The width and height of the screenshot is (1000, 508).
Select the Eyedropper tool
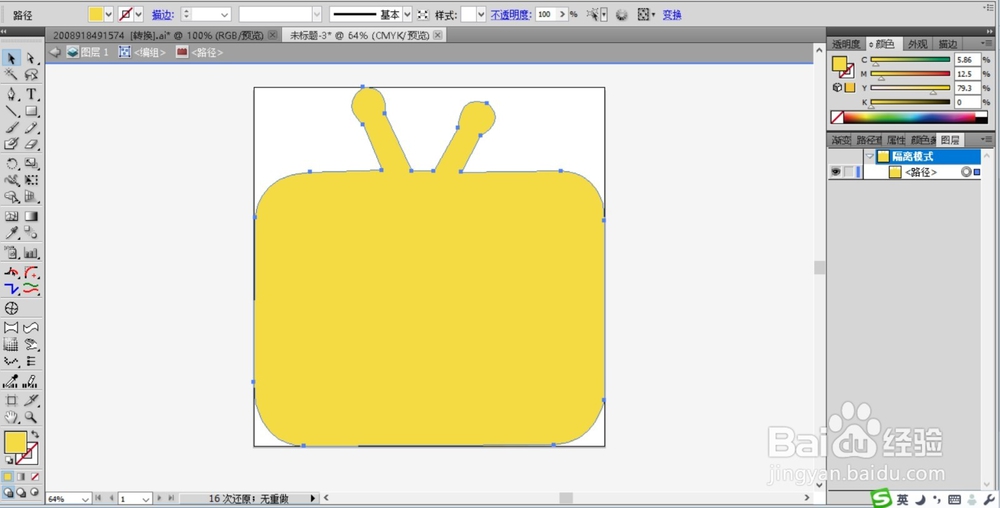11,233
